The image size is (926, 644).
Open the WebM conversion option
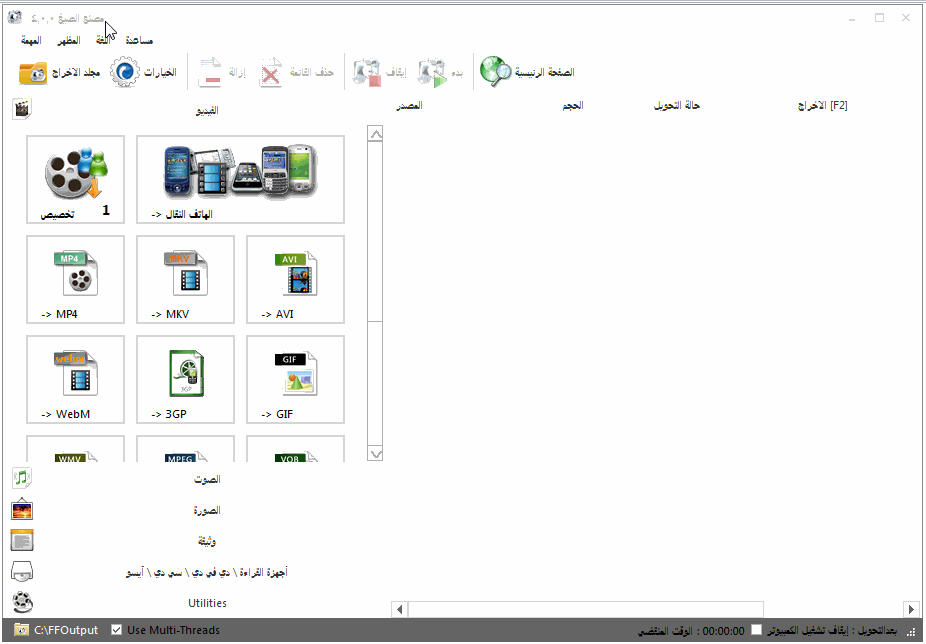[76, 379]
